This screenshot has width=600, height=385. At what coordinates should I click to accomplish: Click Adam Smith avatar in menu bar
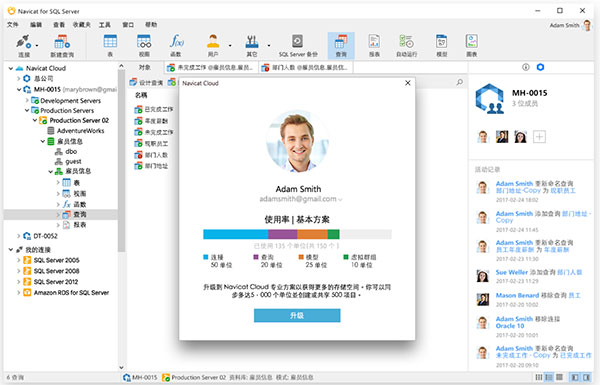(x=587, y=25)
